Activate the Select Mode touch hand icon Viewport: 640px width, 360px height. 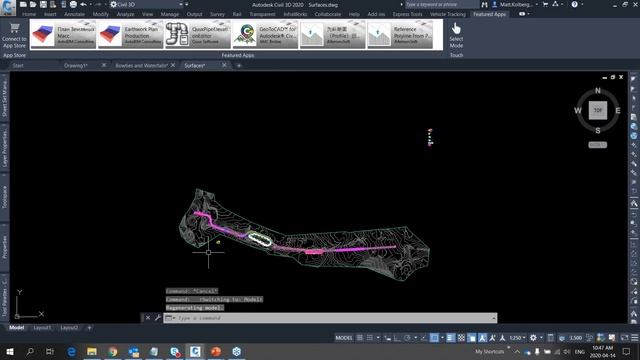coord(456,29)
